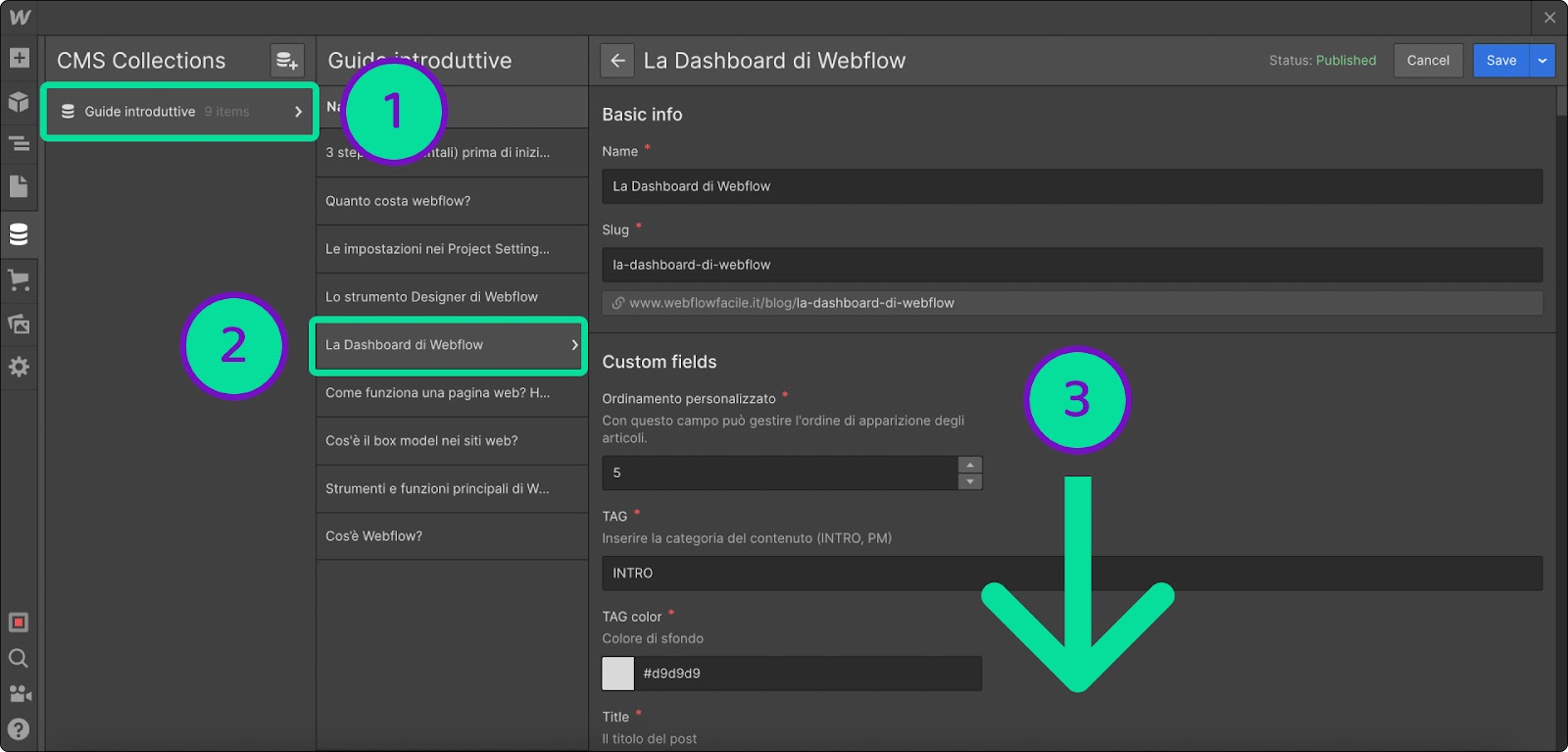
Task: Open Lo strumento Designer di Webflow item
Action: coord(452,297)
